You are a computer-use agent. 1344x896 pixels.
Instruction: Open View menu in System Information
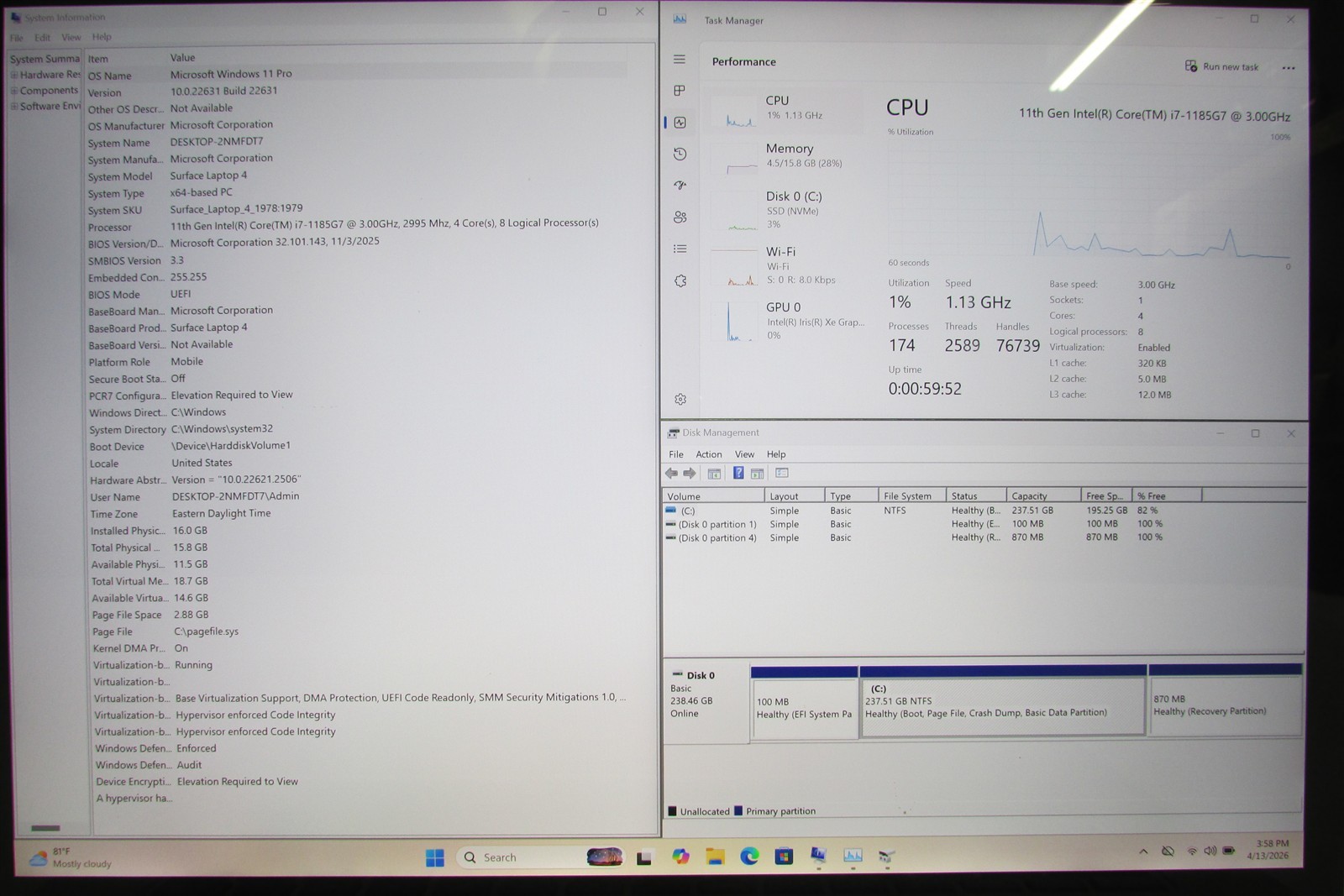pyautogui.click(x=71, y=38)
